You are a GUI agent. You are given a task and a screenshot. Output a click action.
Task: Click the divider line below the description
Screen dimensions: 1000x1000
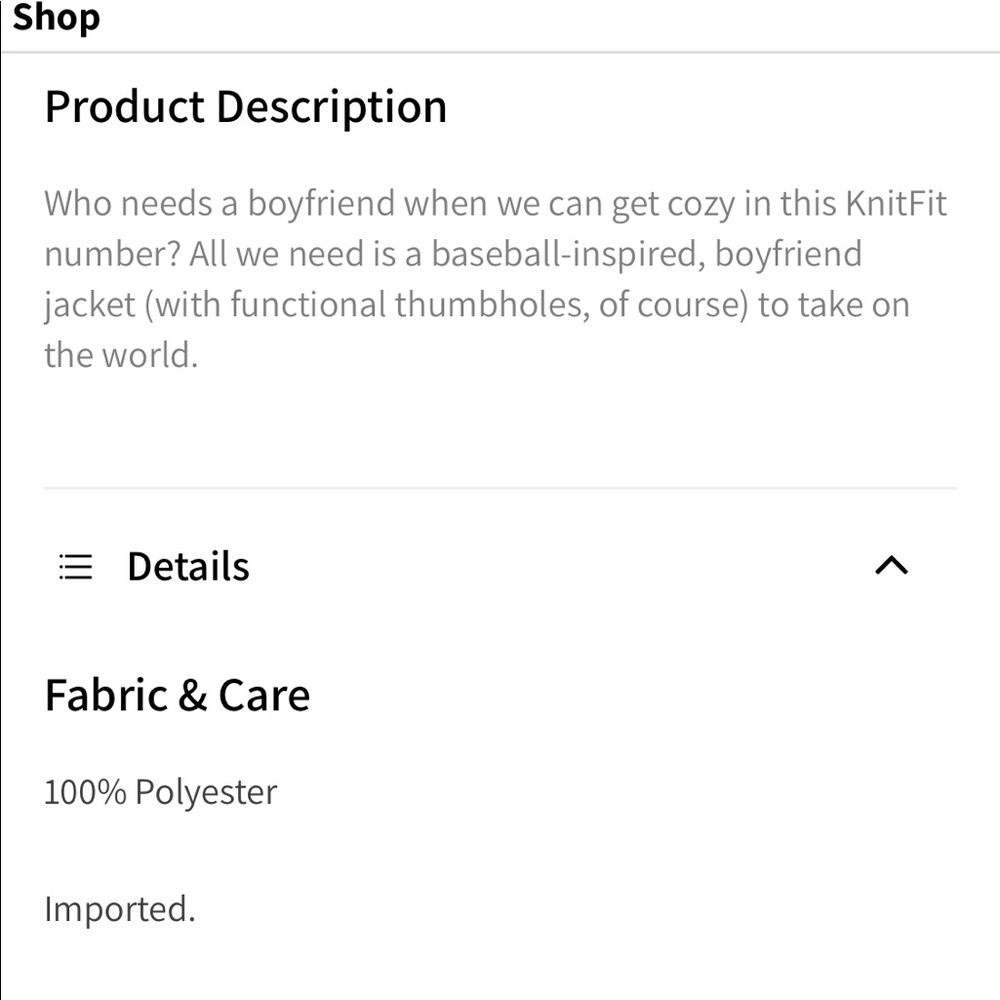(x=500, y=489)
